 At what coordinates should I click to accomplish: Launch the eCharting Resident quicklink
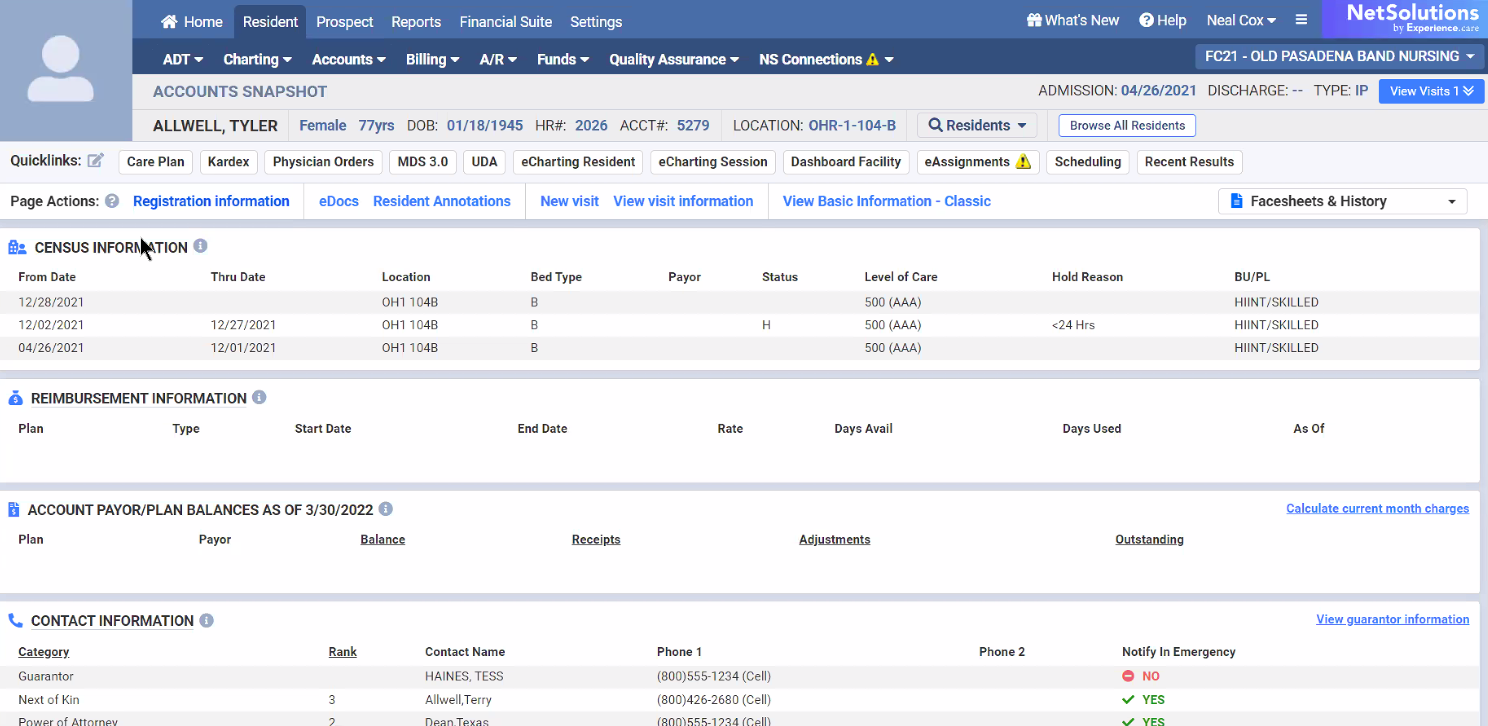(x=578, y=162)
